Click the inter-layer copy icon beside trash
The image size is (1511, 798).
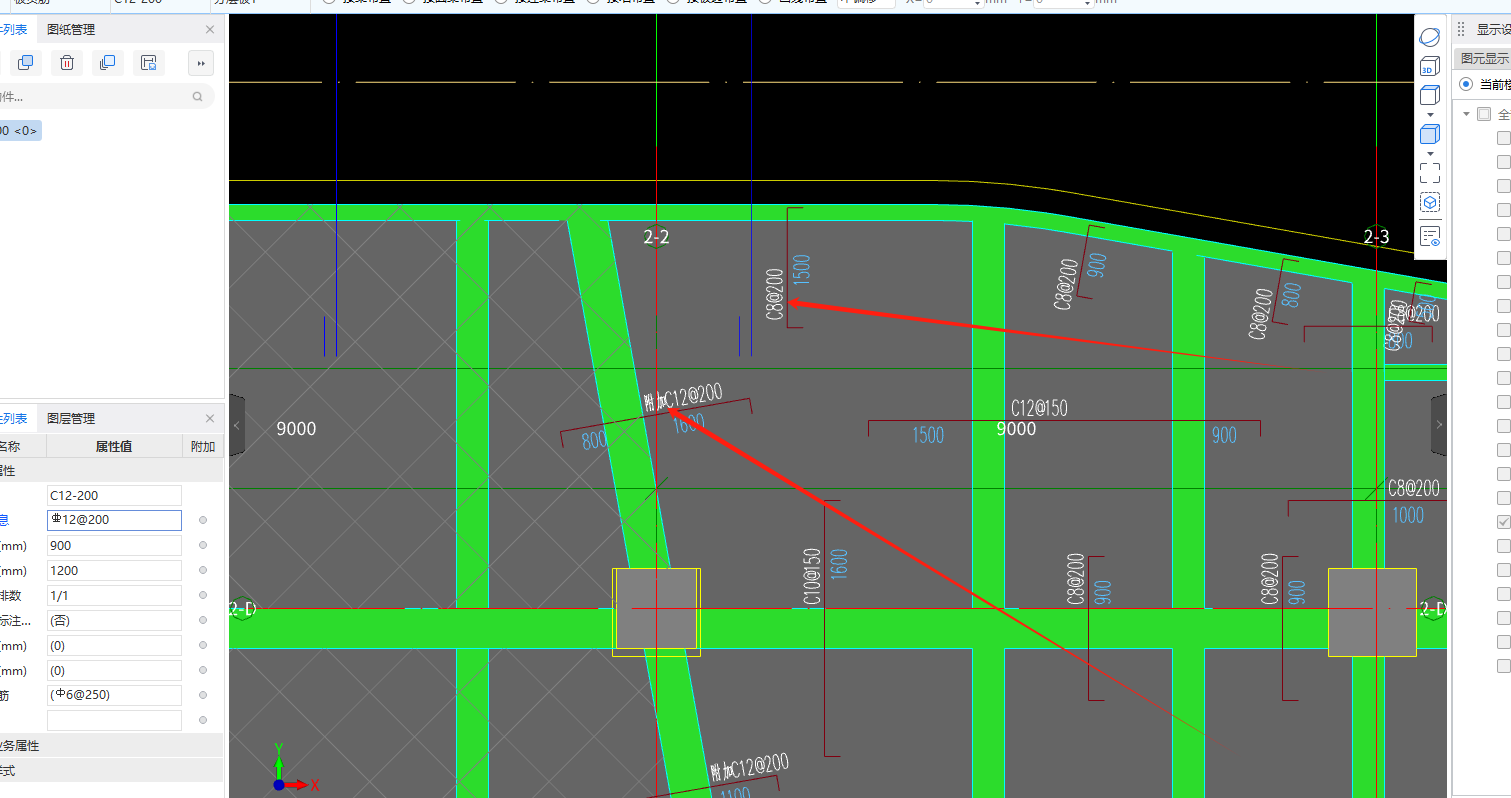point(107,63)
